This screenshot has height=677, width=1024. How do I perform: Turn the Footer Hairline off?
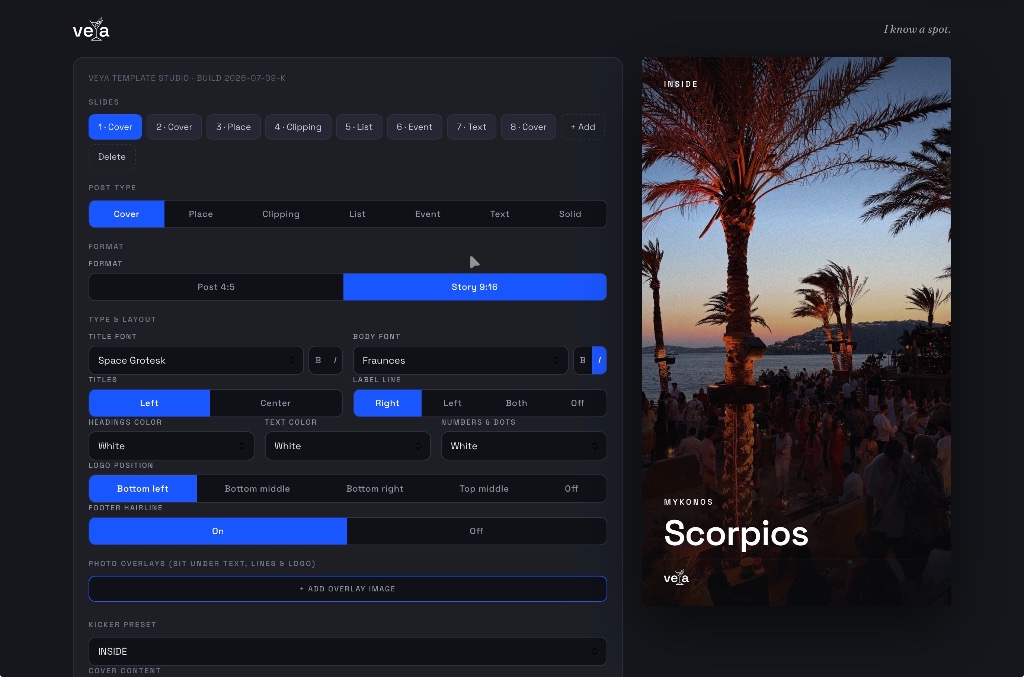coord(476,531)
